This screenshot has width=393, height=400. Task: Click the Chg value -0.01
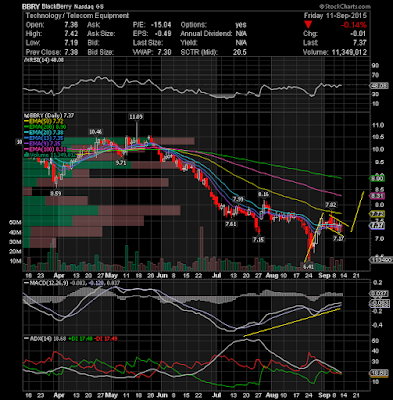click(x=358, y=34)
